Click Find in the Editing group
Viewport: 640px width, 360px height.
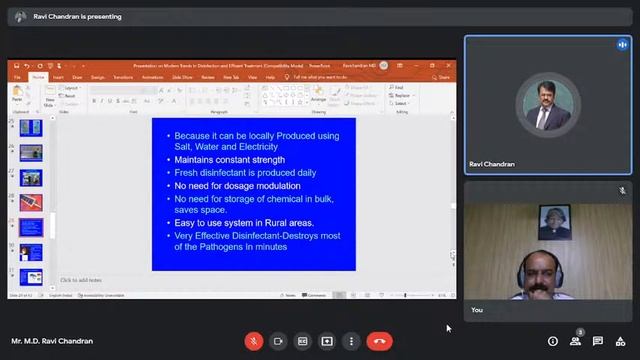coord(396,87)
